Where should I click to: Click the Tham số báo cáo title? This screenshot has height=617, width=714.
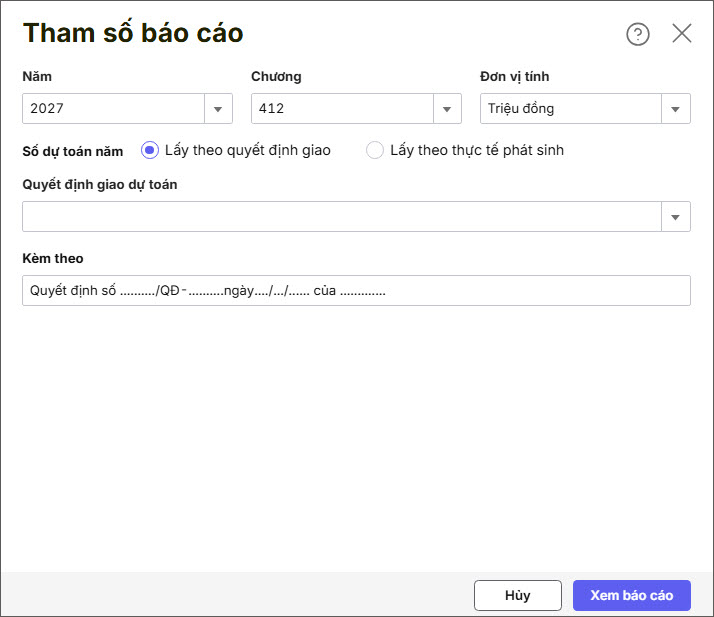133,33
